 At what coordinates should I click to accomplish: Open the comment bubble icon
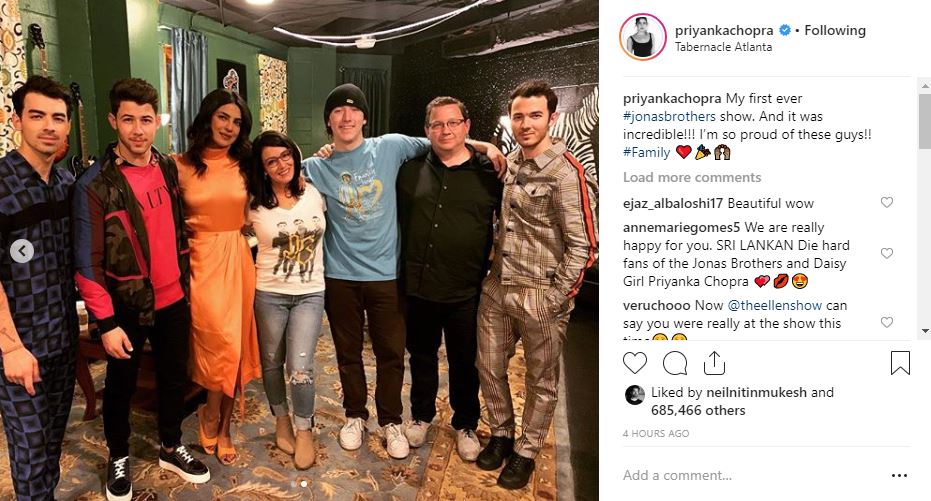(675, 363)
